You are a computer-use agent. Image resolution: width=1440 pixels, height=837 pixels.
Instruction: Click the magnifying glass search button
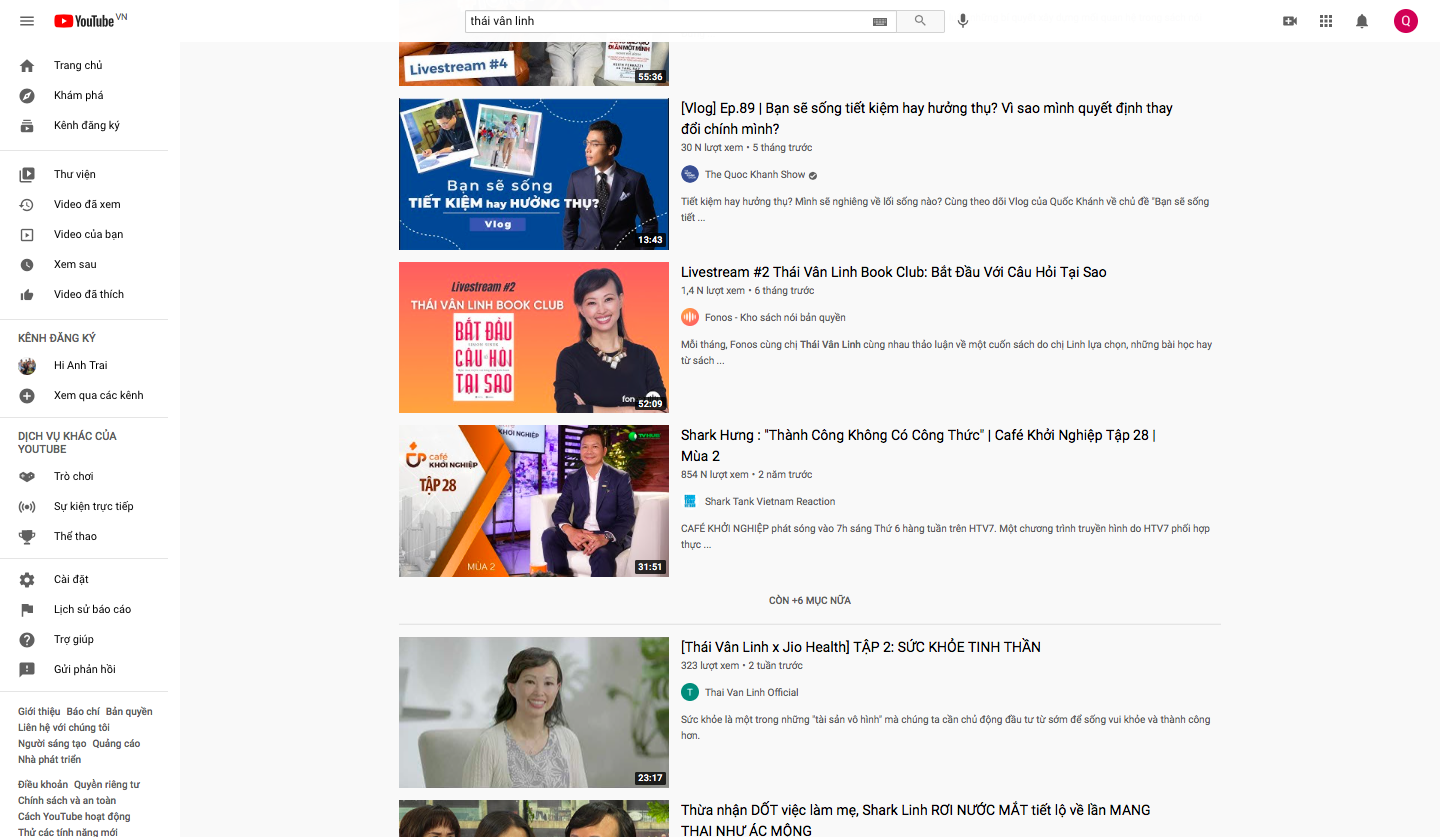coord(920,21)
